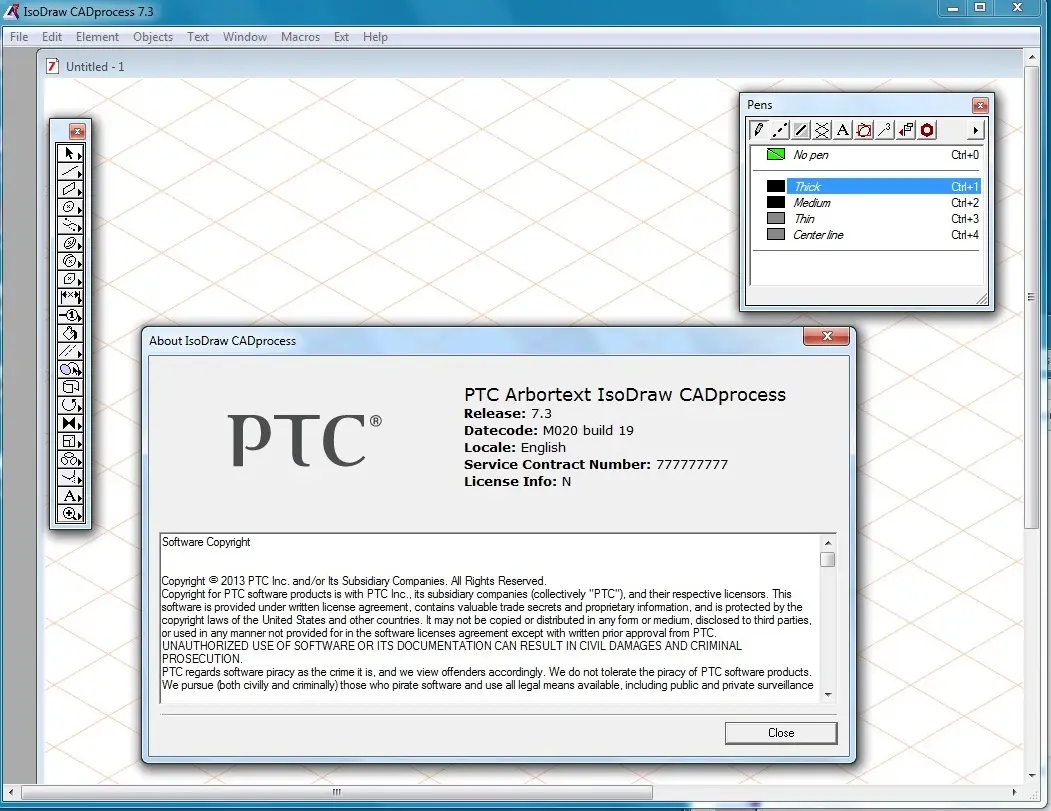The height and width of the screenshot is (811, 1051).
Task: Select the outer thread ellipse tool
Action: point(70,261)
